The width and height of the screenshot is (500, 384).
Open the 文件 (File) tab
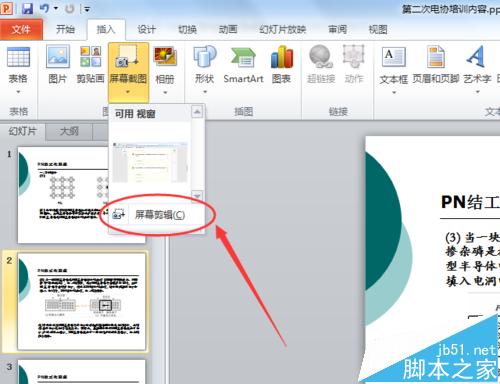[21, 29]
